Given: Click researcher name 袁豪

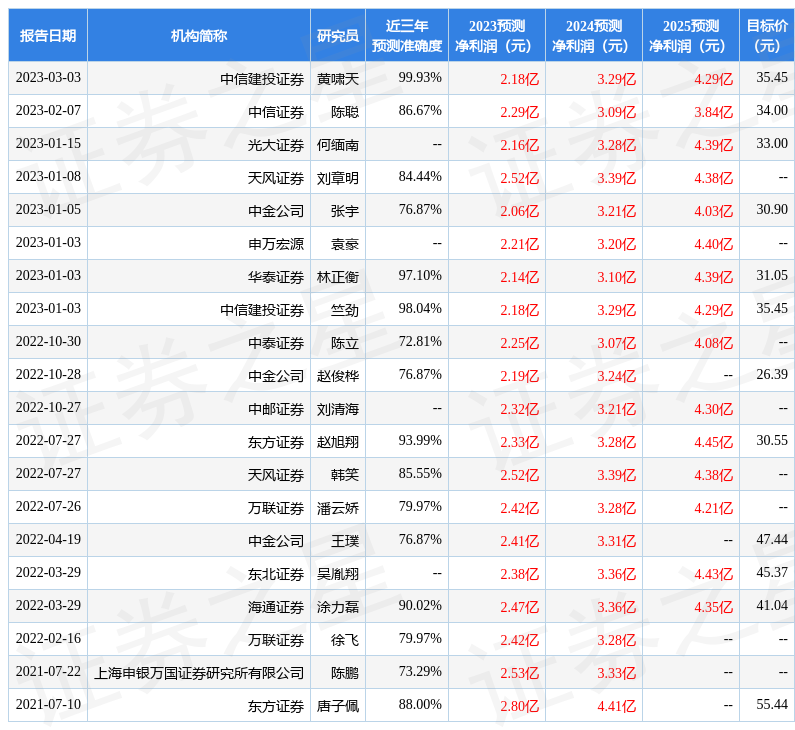Looking at the screenshot, I should click(345, 244).
